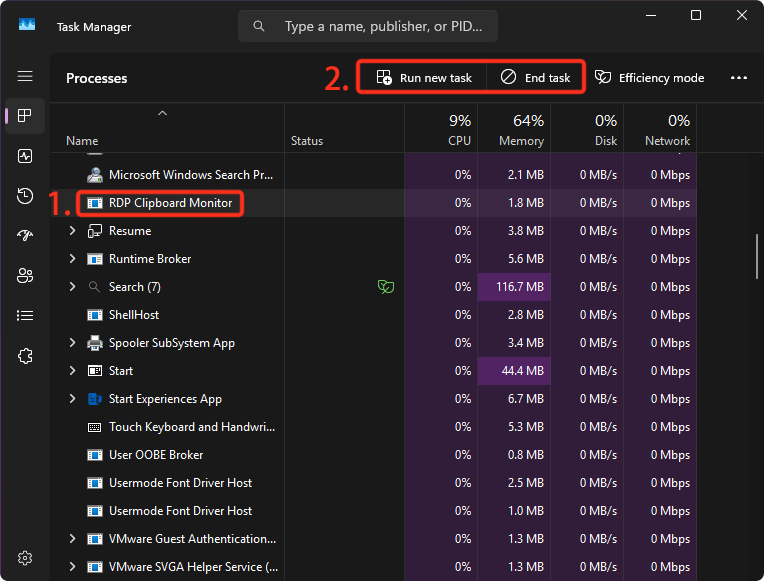
Task: Open App history sidebar icon
Action: point(25,196)
